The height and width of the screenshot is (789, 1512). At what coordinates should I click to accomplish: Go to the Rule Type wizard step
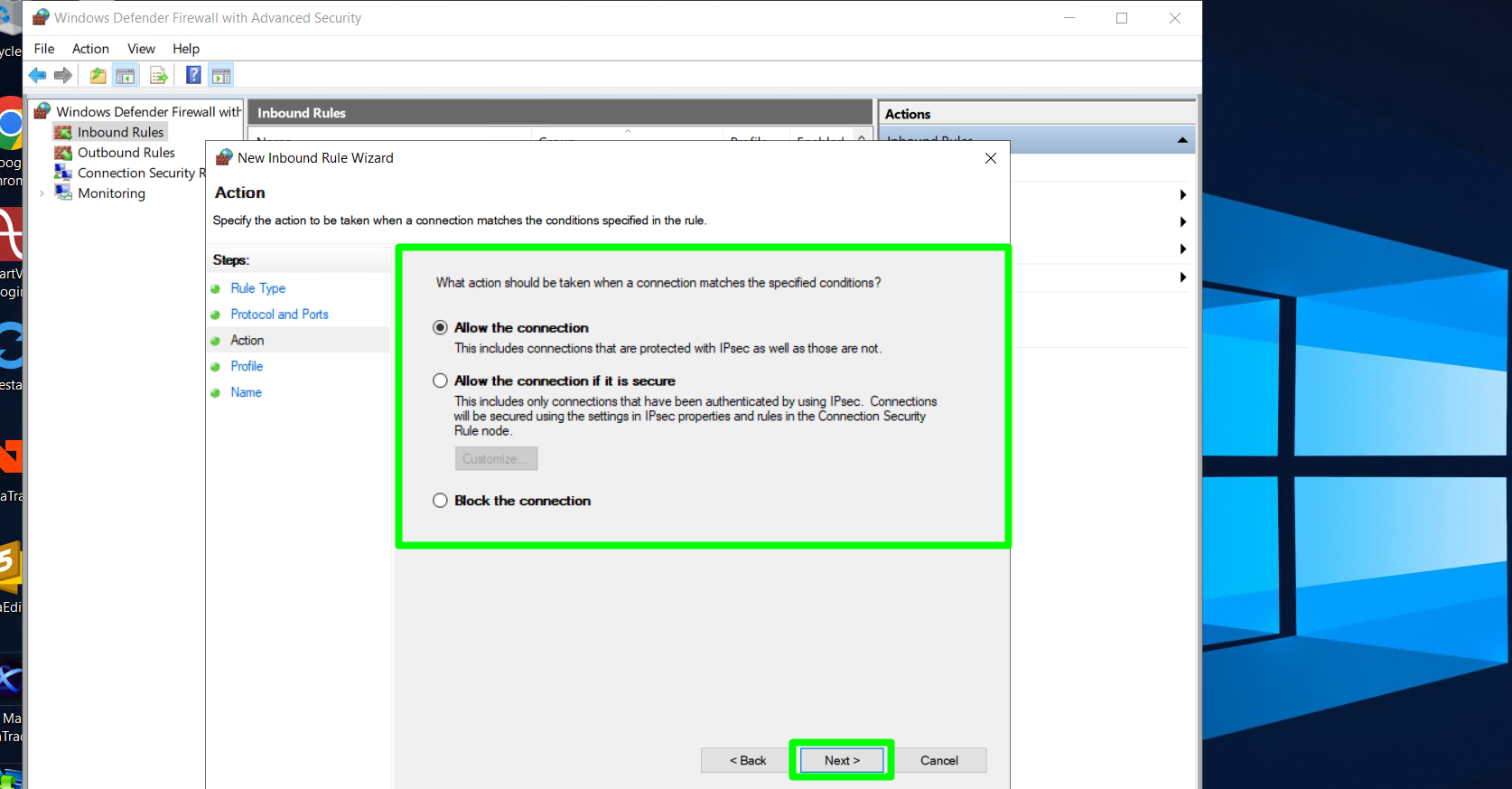click(x=258, y=288)
